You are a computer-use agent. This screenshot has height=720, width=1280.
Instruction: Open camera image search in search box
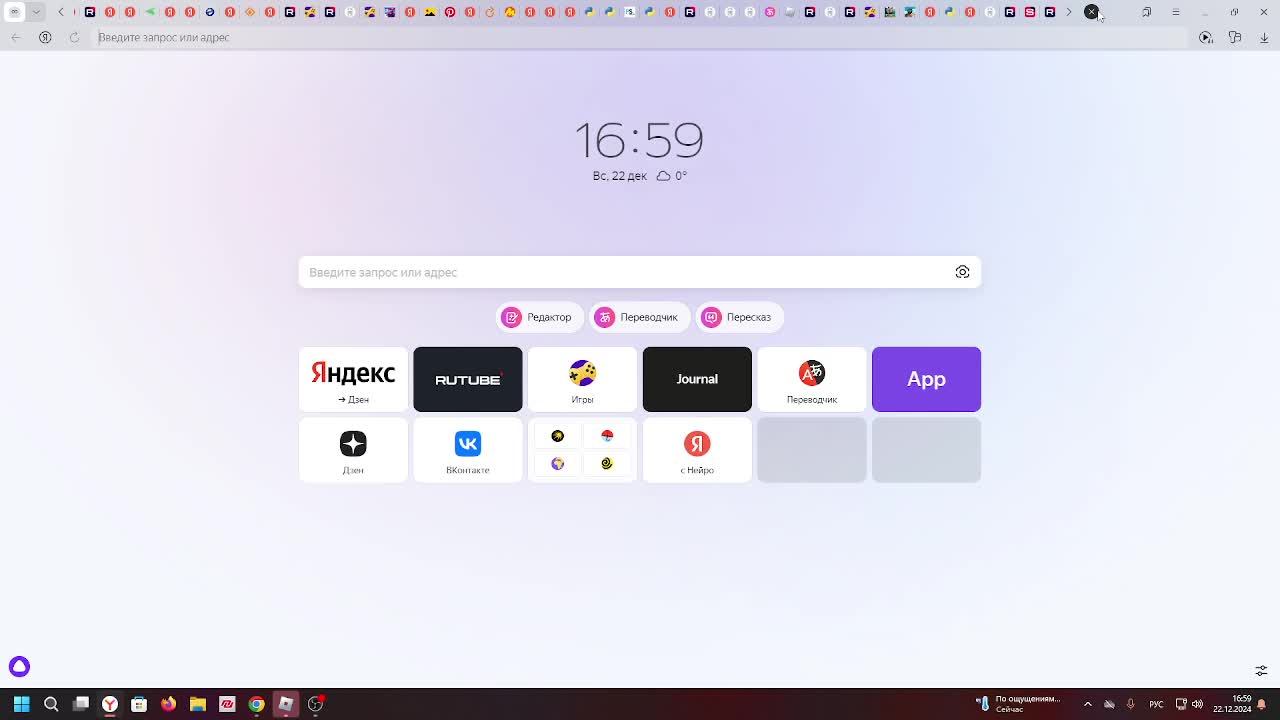[x=962, y=272]
